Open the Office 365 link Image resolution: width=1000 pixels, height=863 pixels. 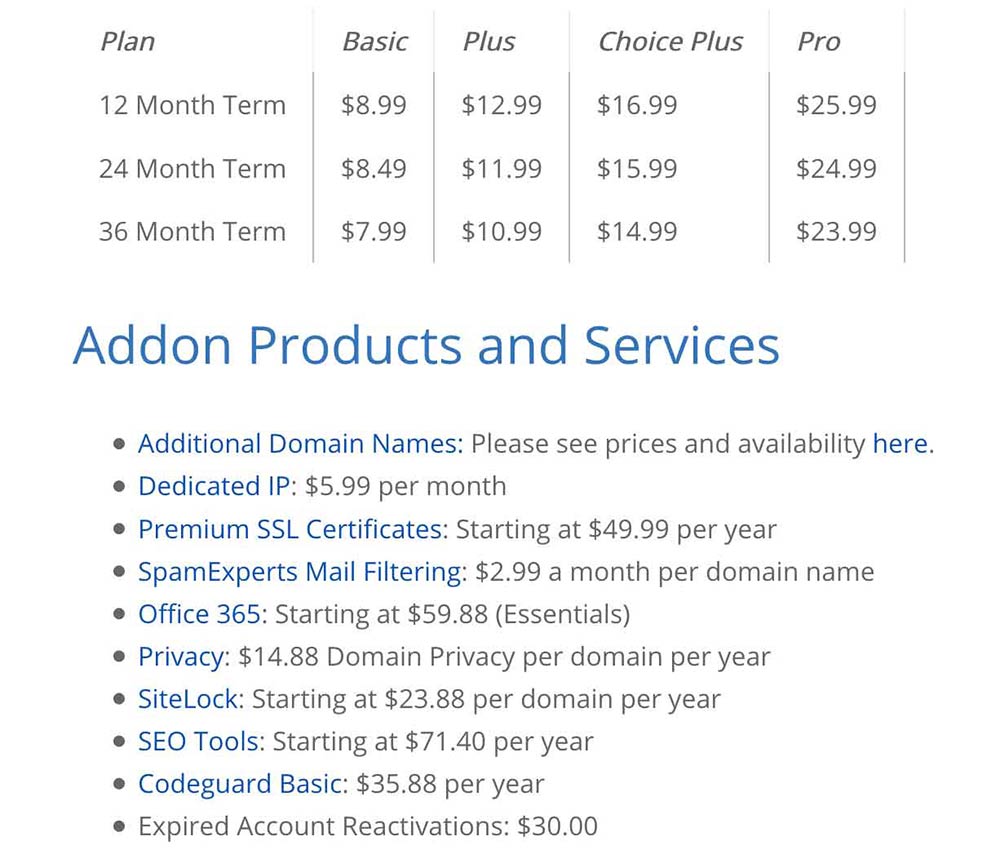[x=200, y=614]
